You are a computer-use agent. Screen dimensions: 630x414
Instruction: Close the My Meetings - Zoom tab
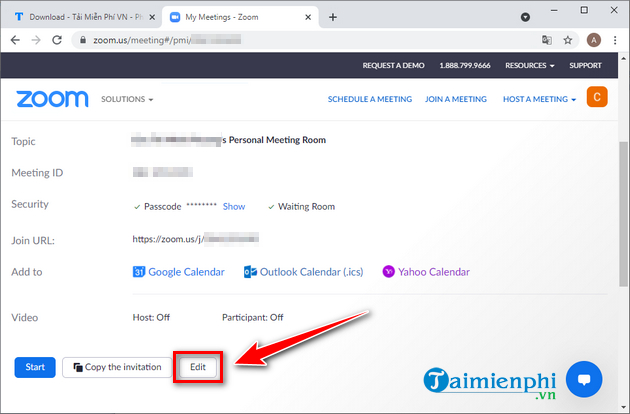[x=308, y=17]
